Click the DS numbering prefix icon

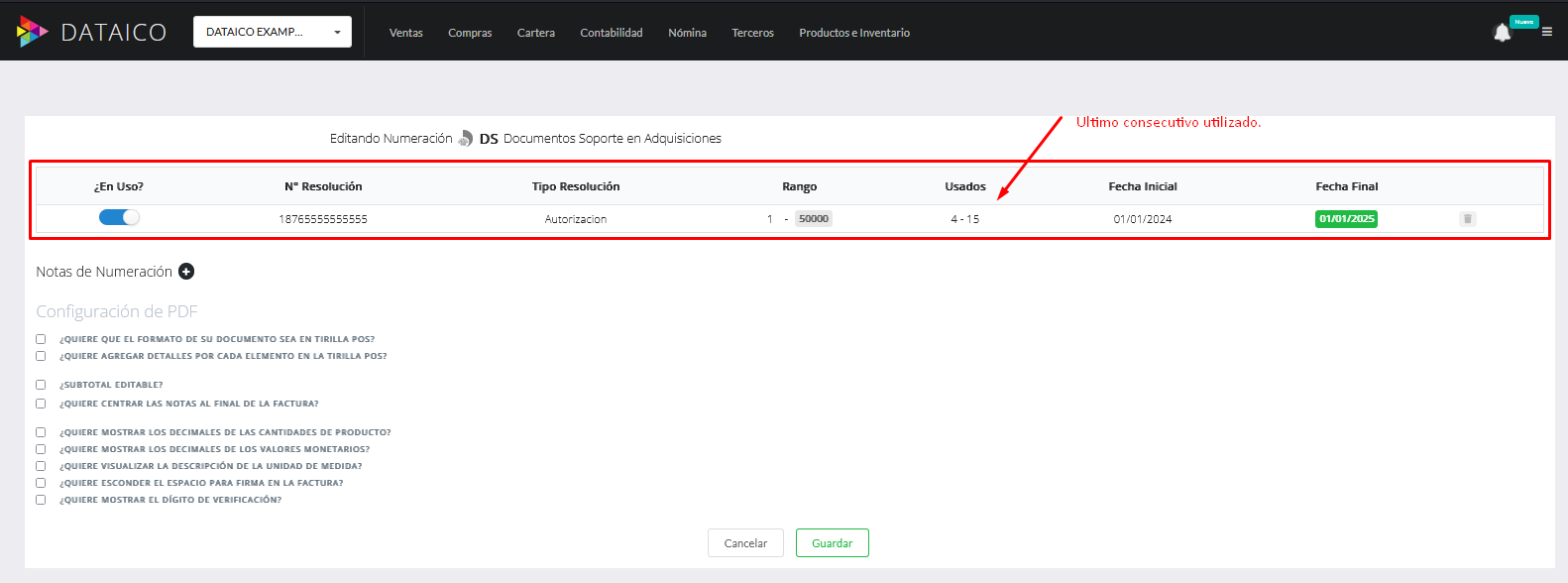(x=466, y=139)
